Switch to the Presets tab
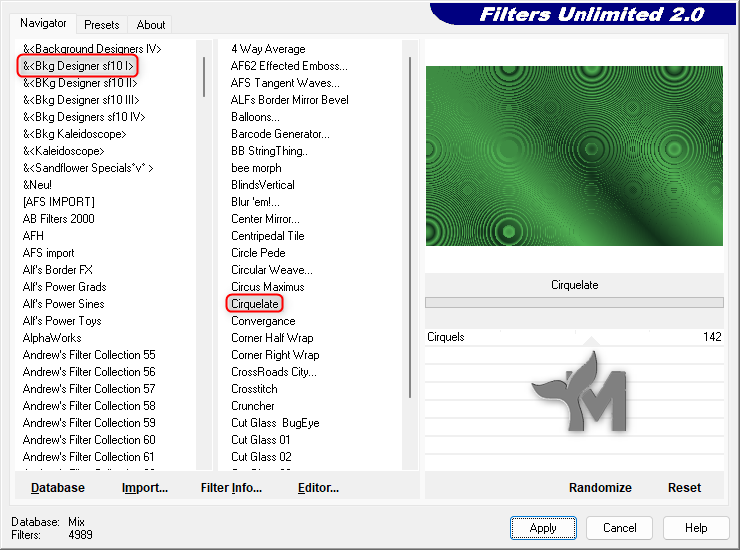The height and width of the screenshot is (550, 740). pyautogui.click(x=102, y=25)
